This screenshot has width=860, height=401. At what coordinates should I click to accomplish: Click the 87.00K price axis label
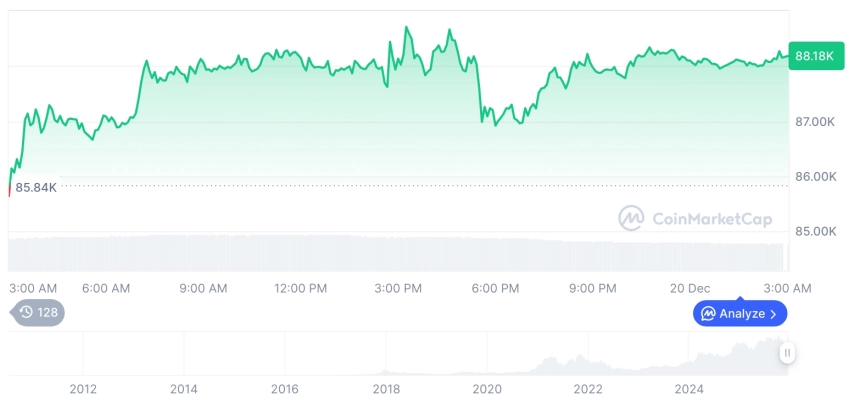pyautogui.click(x=814, y=122)
